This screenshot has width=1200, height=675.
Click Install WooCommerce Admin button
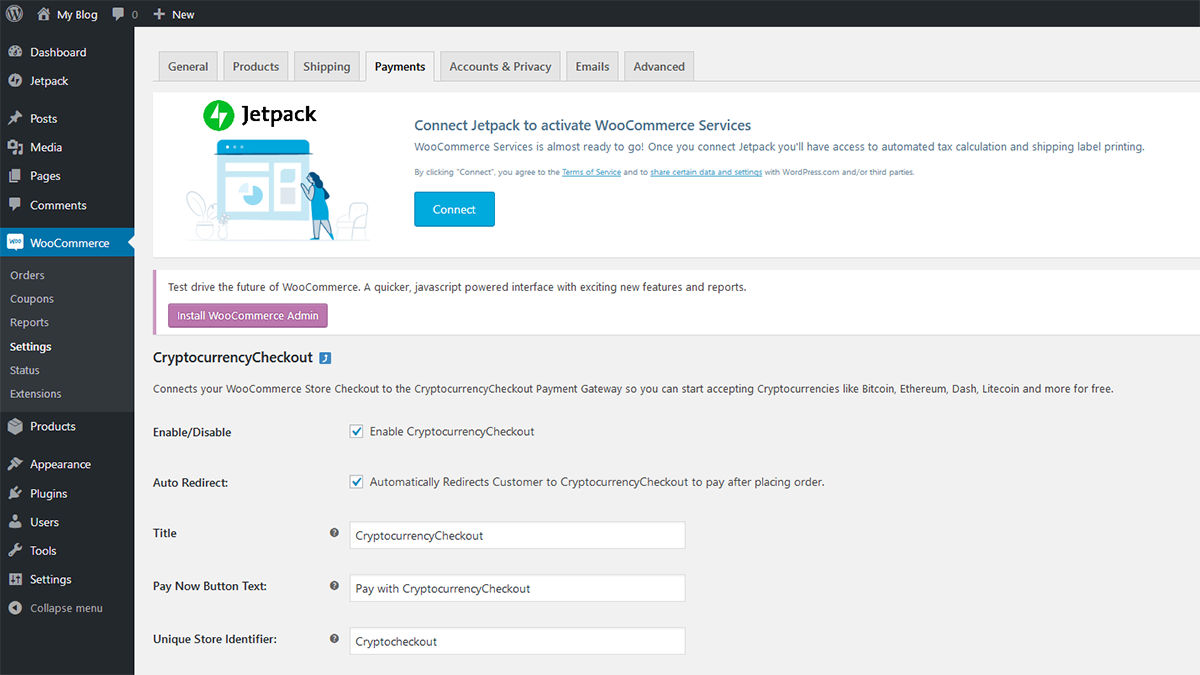click(248, 315)
